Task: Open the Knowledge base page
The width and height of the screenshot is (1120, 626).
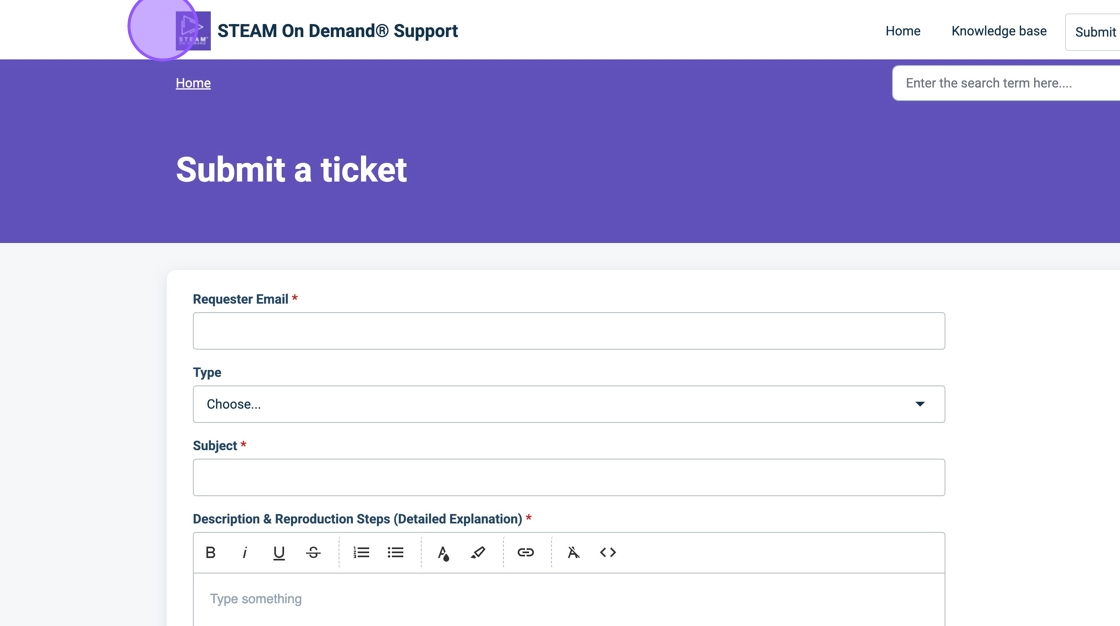Action: [x=998, y=31]
